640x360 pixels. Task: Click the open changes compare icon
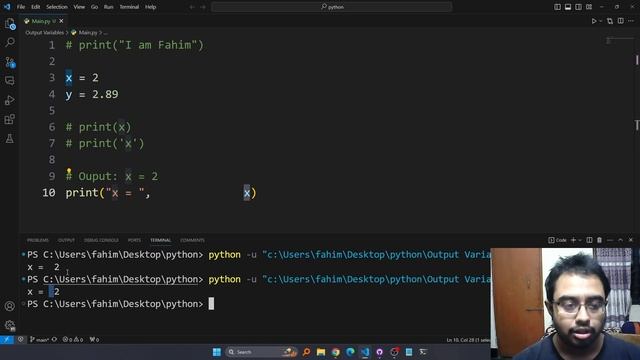[610, 21]
